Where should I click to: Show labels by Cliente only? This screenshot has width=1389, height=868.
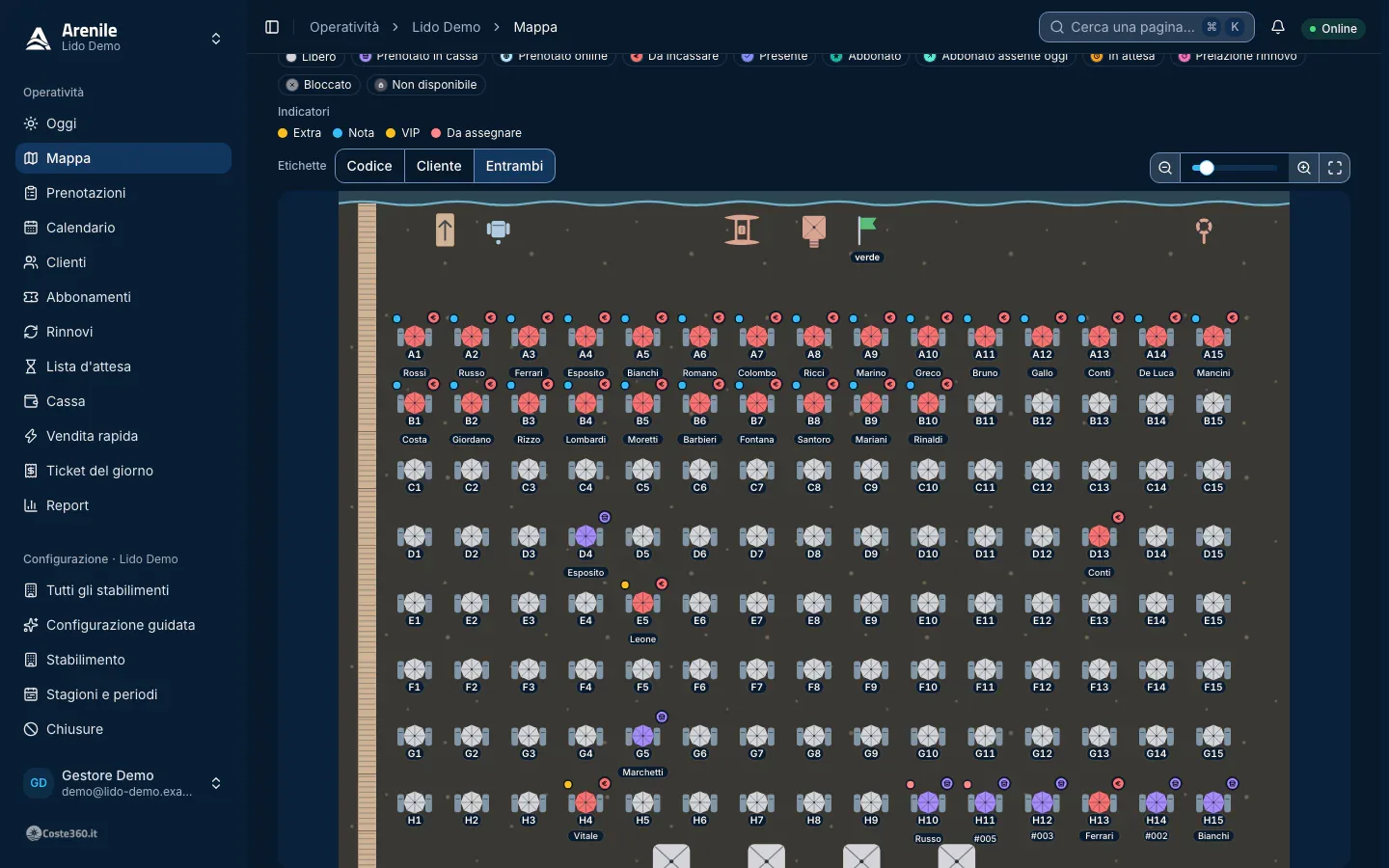439,166
